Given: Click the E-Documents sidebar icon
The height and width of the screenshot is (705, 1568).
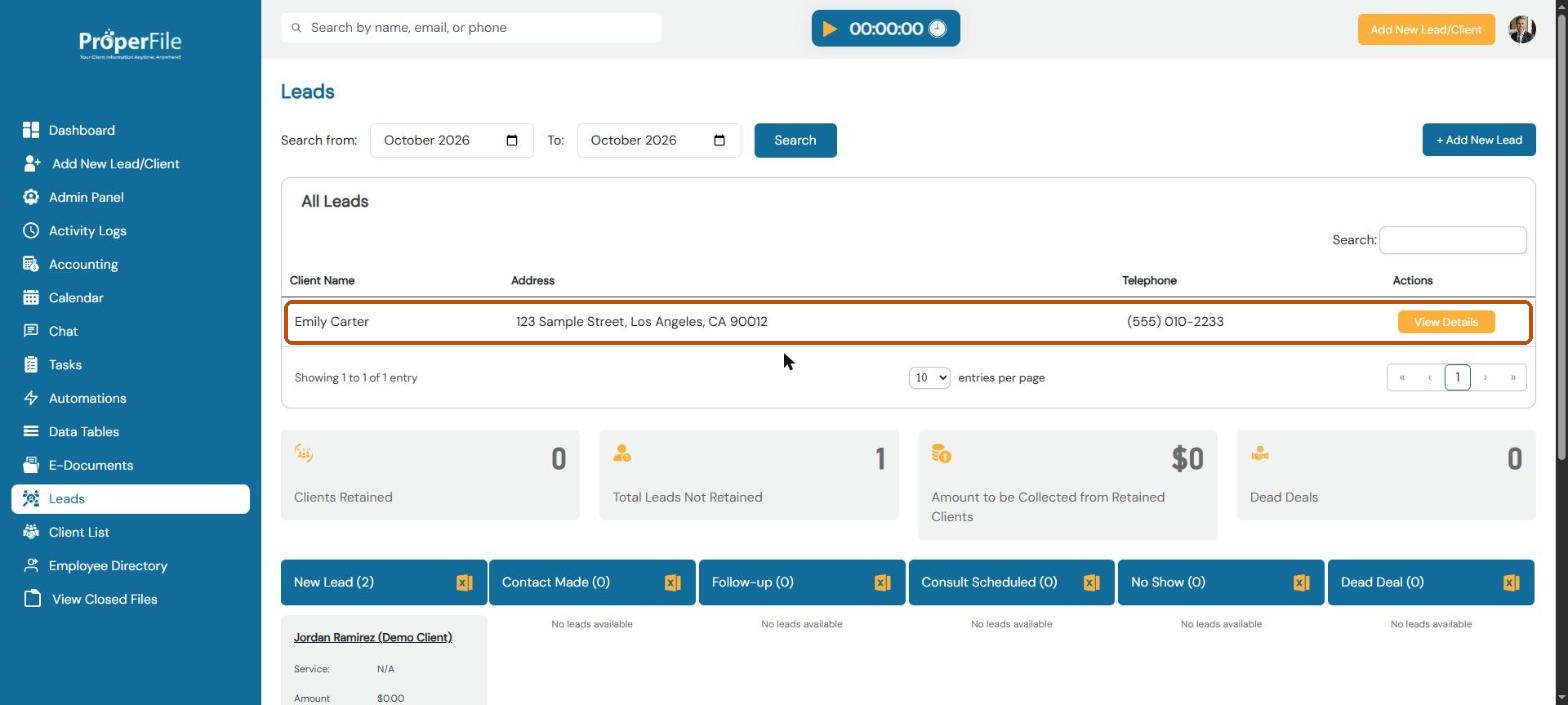Looking at the screenshot, I should coord(31,465).
